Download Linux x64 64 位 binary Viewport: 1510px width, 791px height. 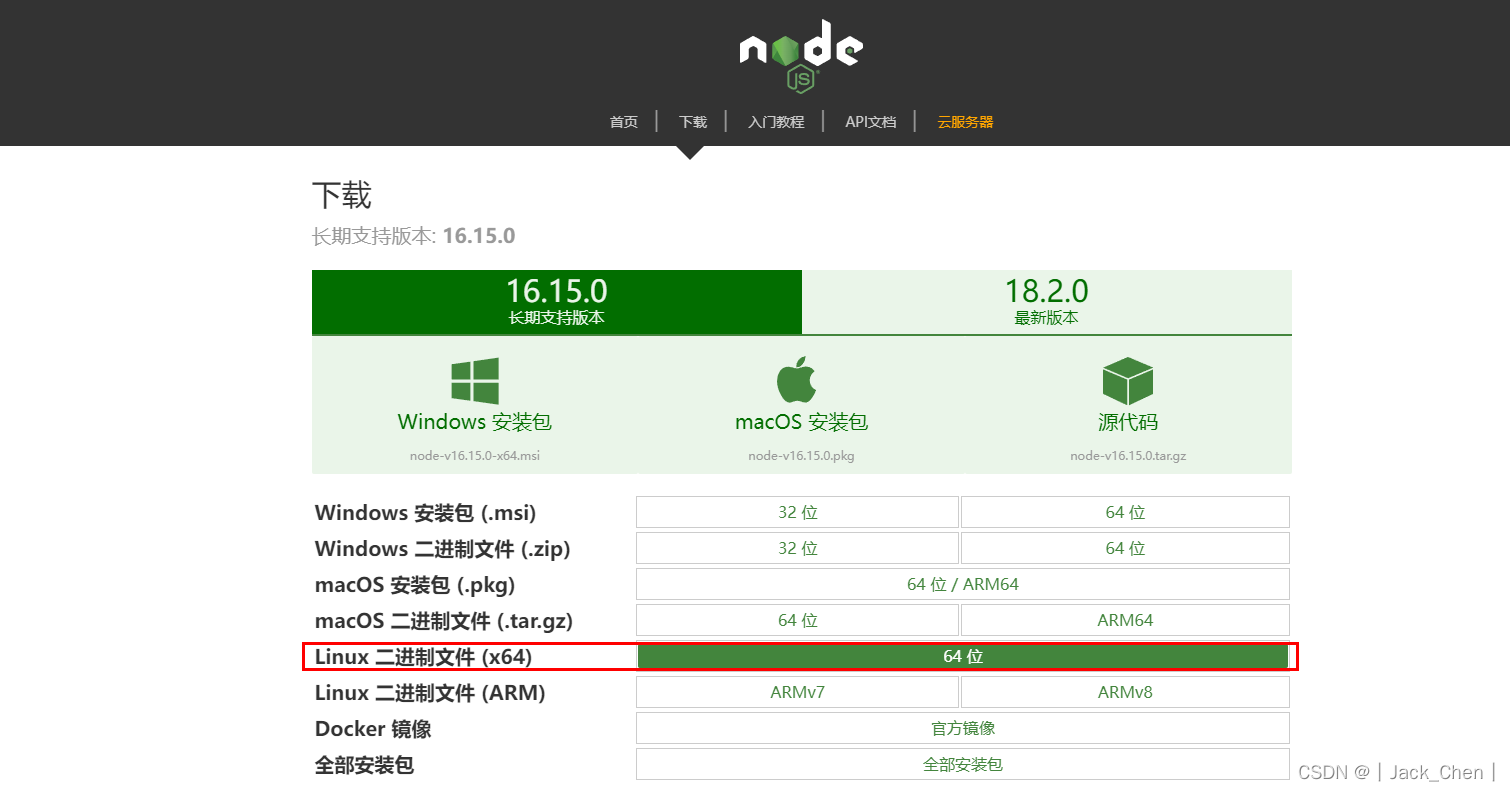click(x=963, y=657)
